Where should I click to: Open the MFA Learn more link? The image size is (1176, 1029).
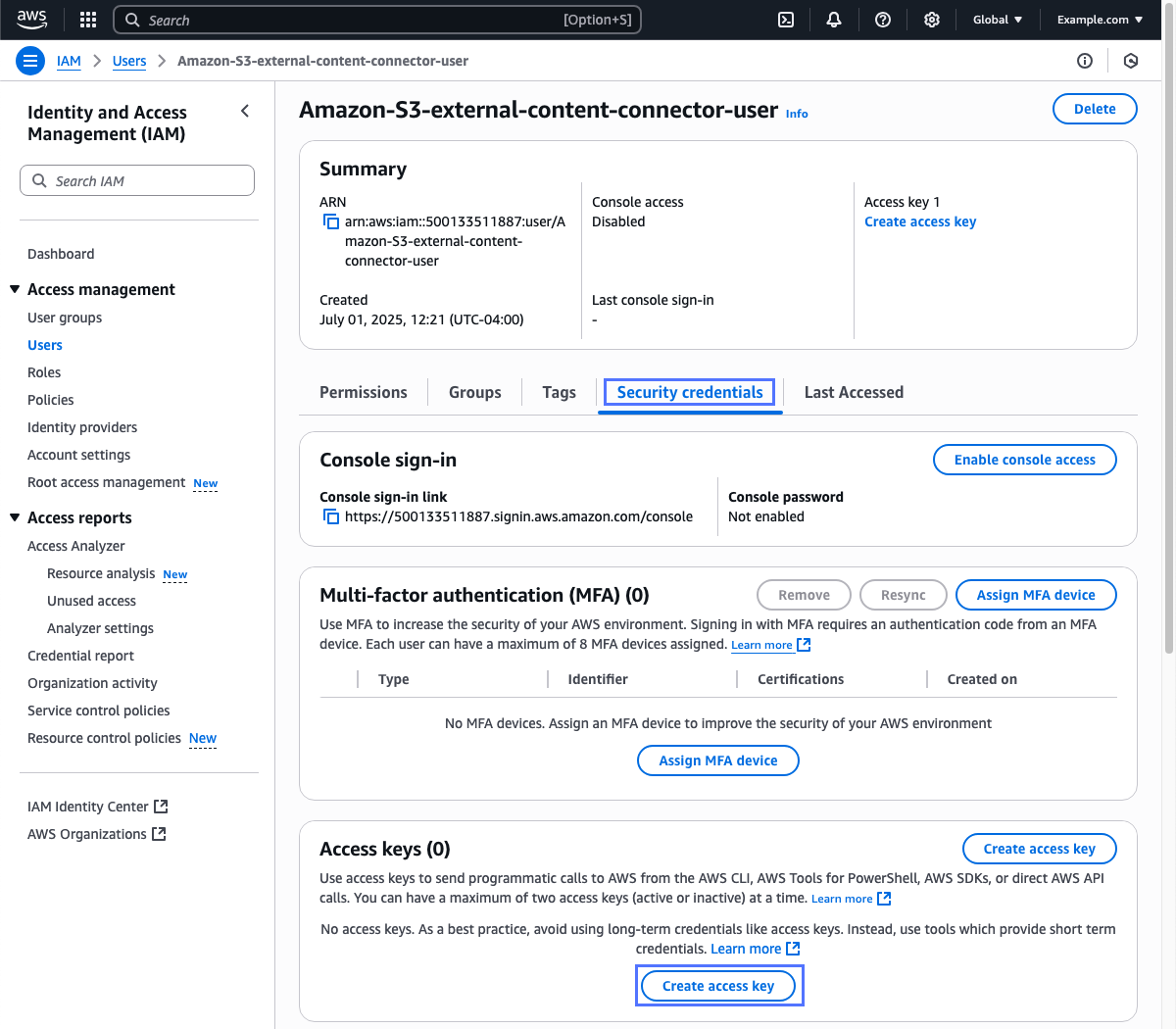point(761,645)
